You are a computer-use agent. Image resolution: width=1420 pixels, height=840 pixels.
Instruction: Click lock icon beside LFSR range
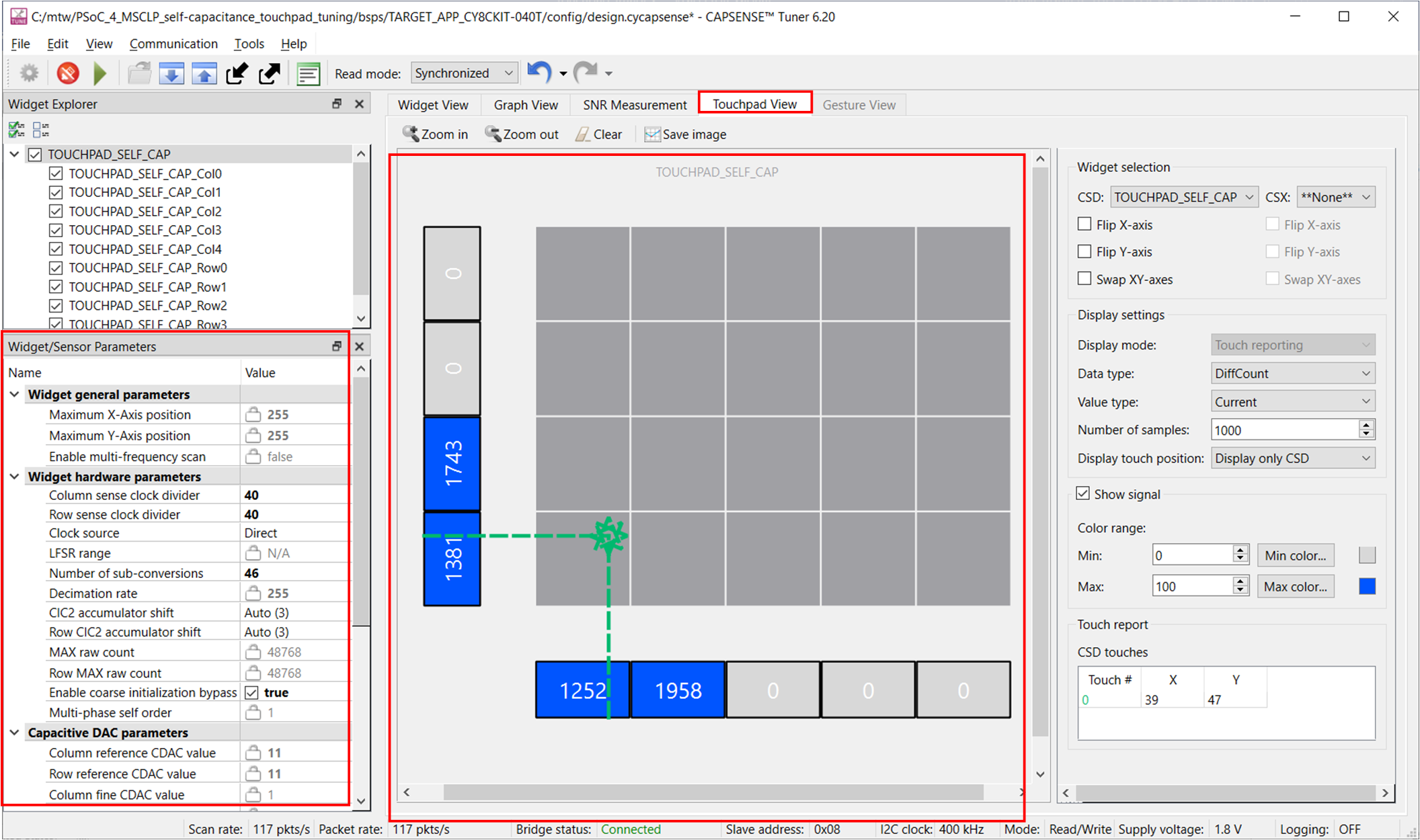click(x=253, y=552)
